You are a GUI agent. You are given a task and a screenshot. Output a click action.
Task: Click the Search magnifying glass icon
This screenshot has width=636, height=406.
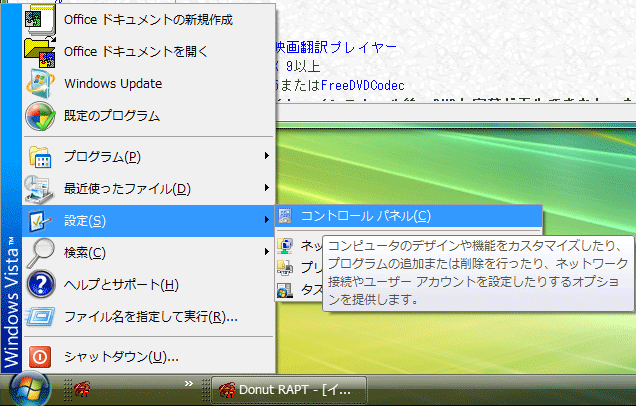click(x=40, y=253)
